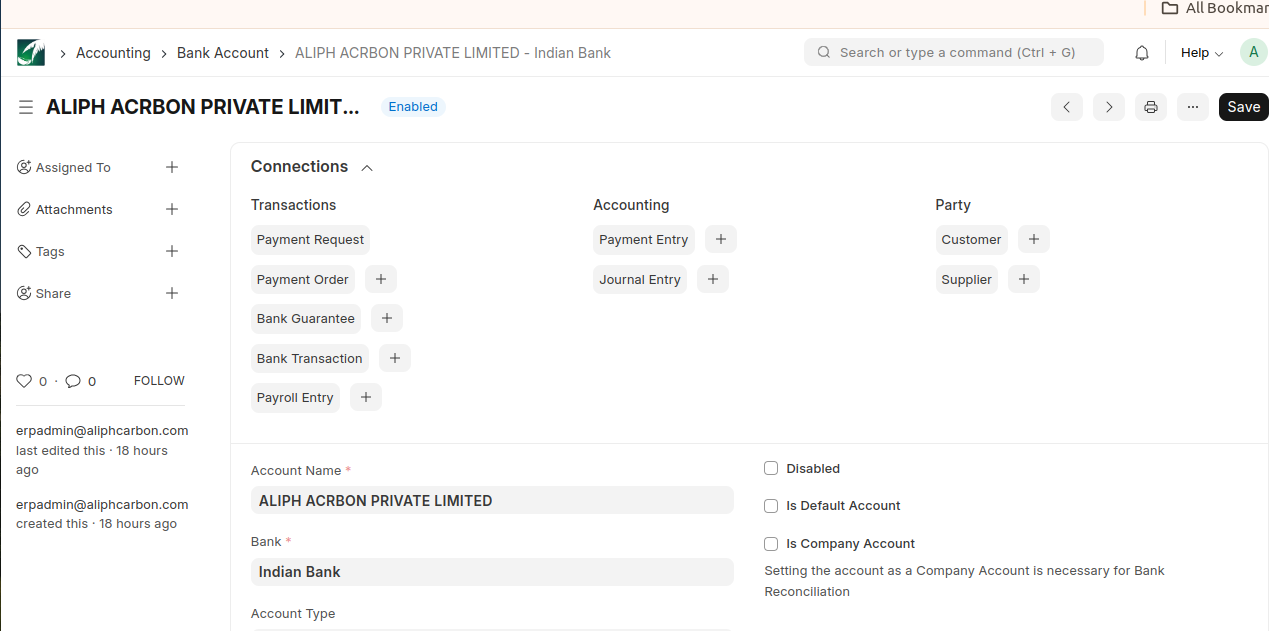The height and width of the screenshot is (631, 1269).
Task: Save the bank account
Action: [x=1243, y=107]
